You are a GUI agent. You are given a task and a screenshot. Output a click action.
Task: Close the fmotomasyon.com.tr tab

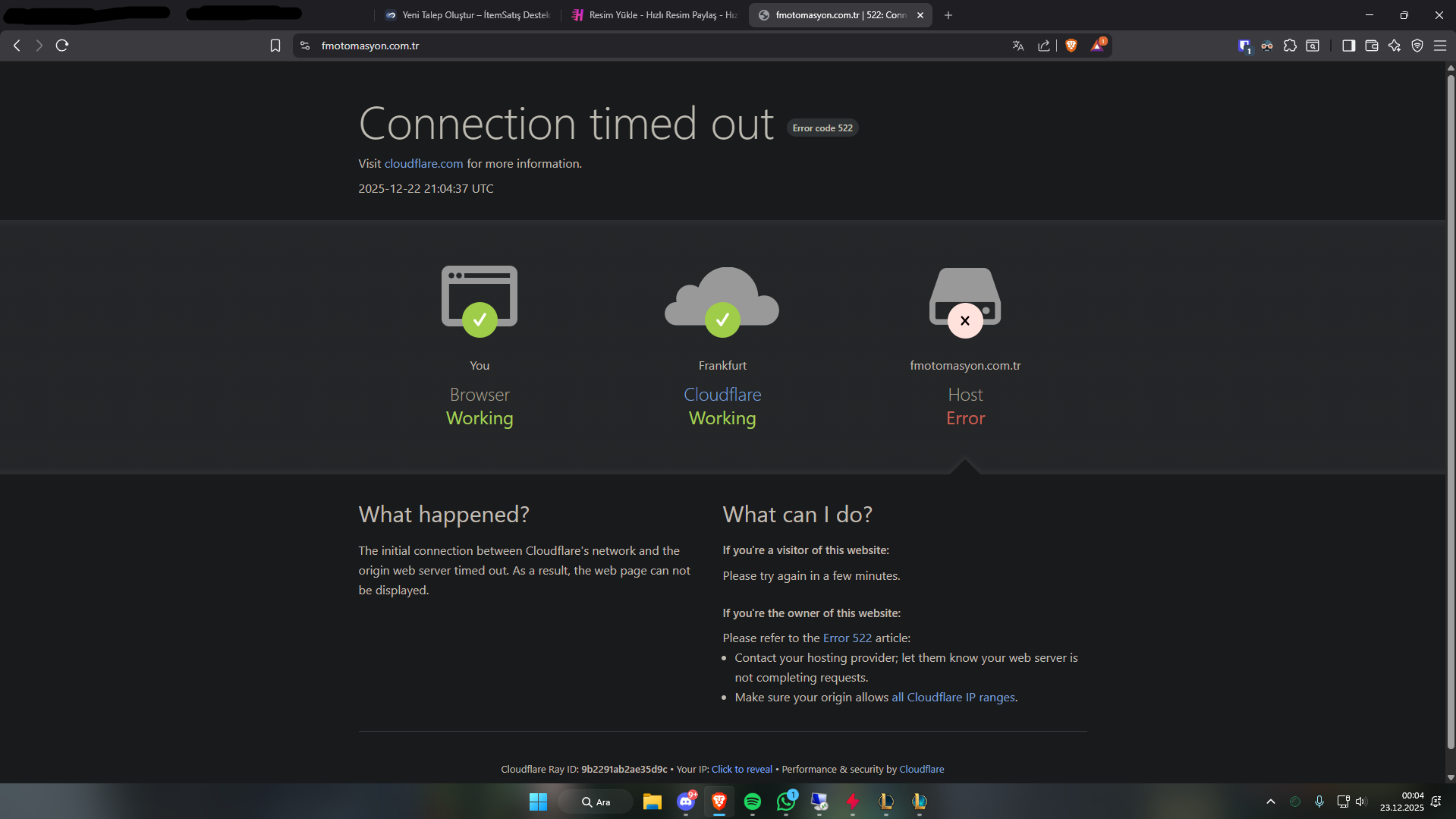920,15
